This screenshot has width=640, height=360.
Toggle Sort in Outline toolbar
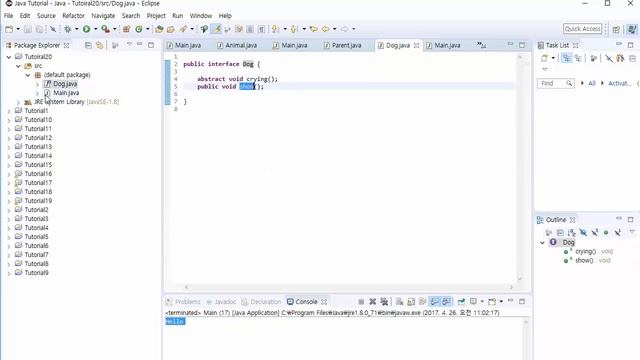[x=571, y=233]
